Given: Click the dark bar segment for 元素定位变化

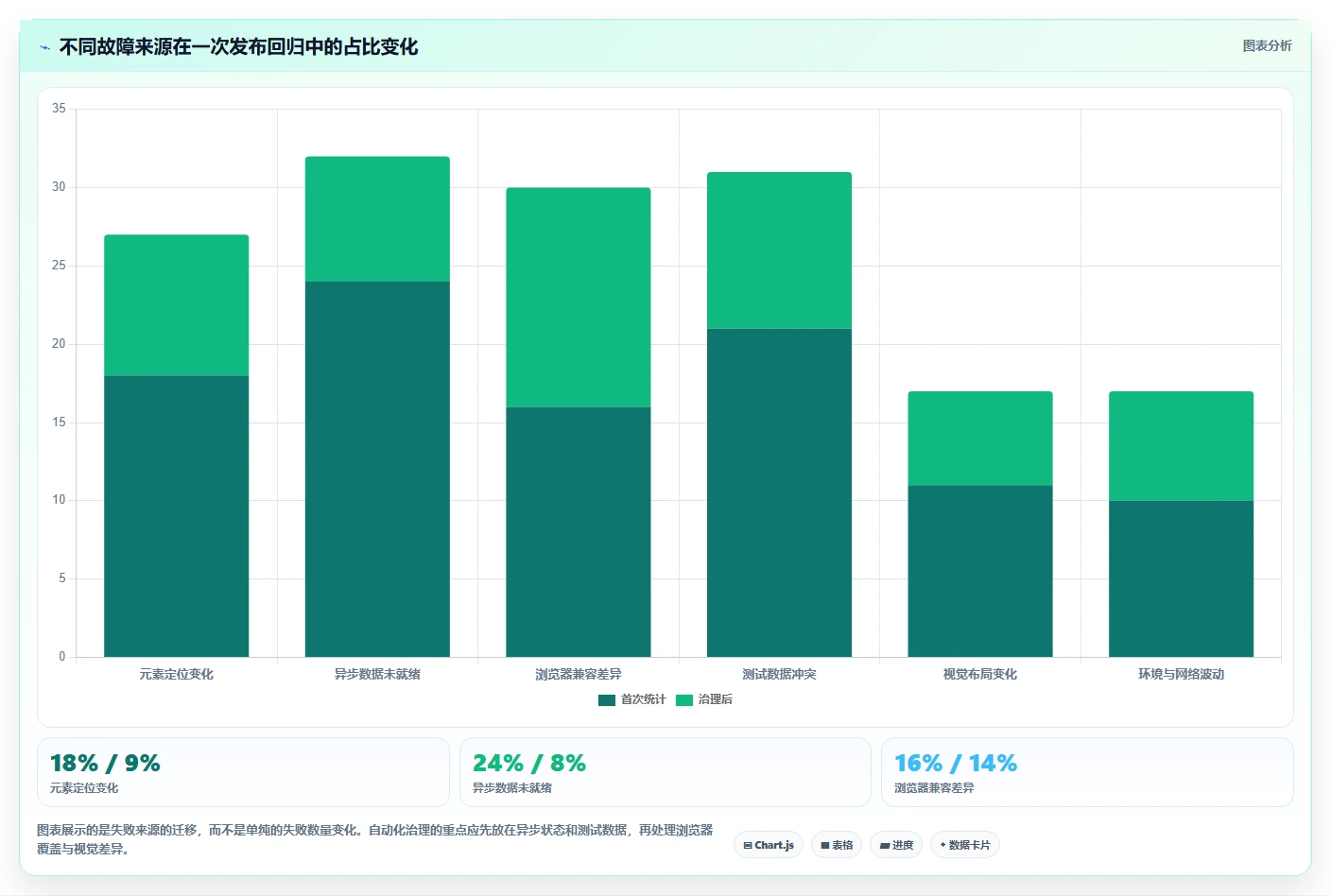Looking at the screenshot, I should pyautogui.click(x=177, y=516).
